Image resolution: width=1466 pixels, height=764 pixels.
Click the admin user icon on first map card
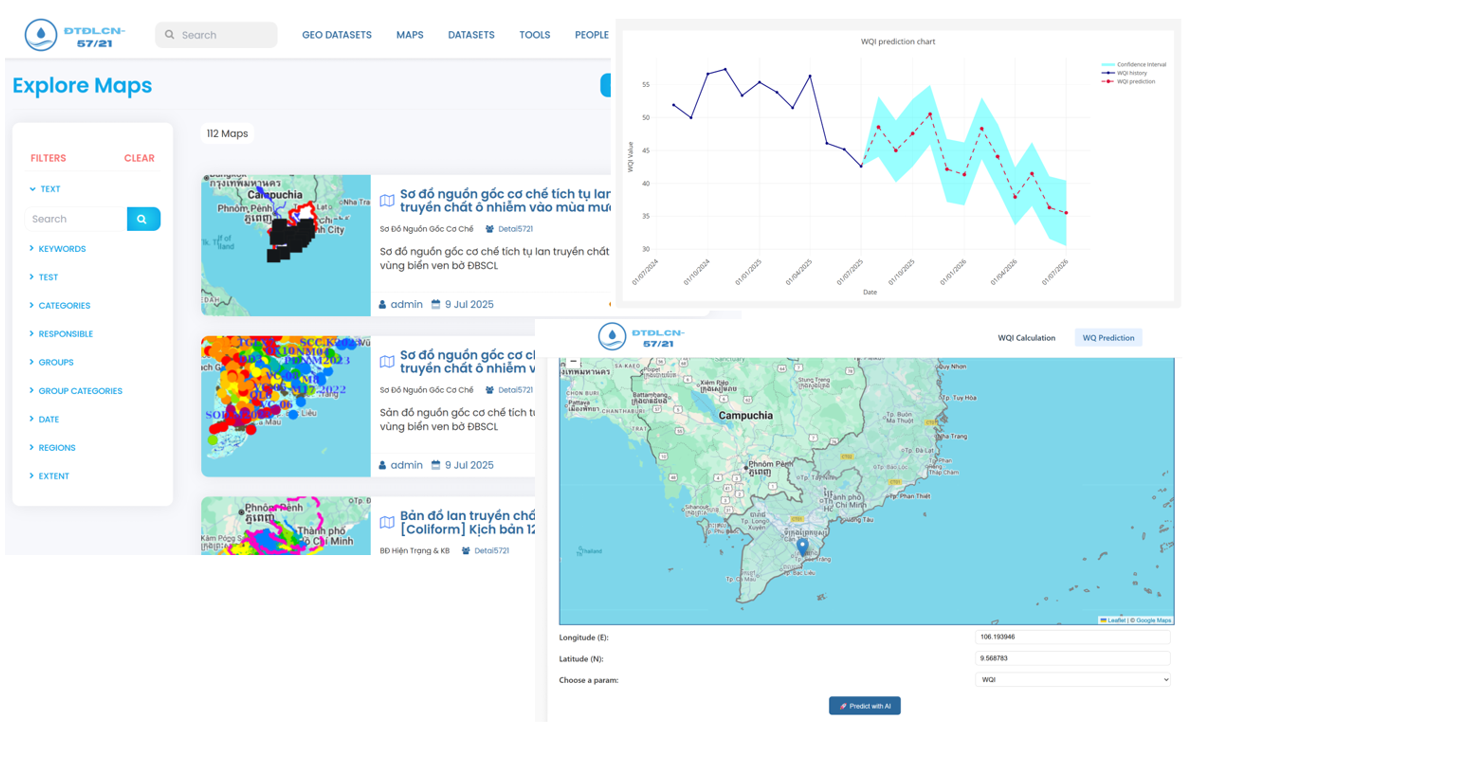pyautogui.click(x=383, y=305)
